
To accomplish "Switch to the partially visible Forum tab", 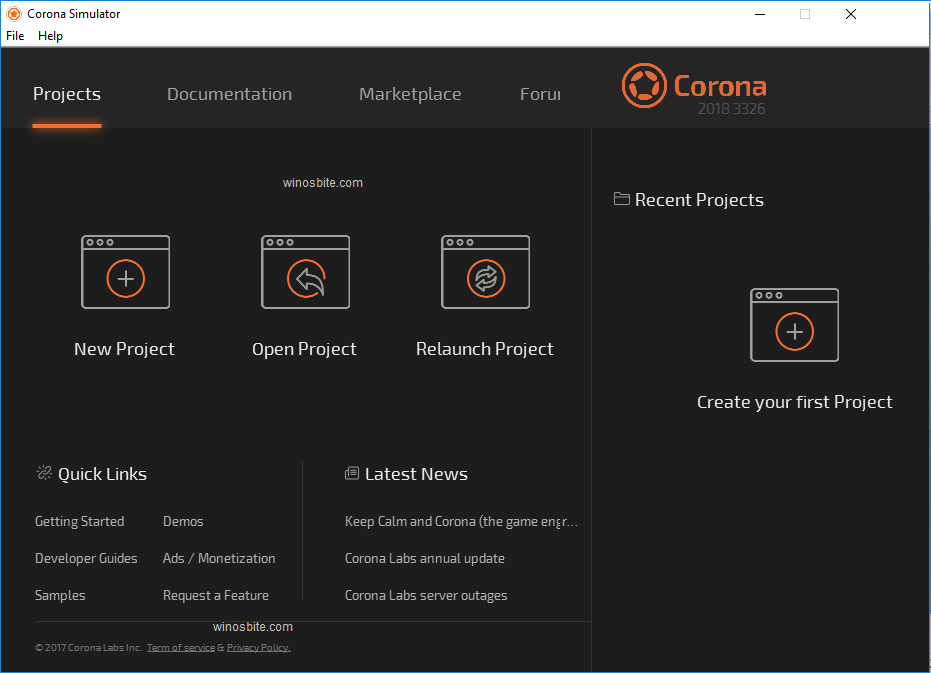I will pos(540,94).
